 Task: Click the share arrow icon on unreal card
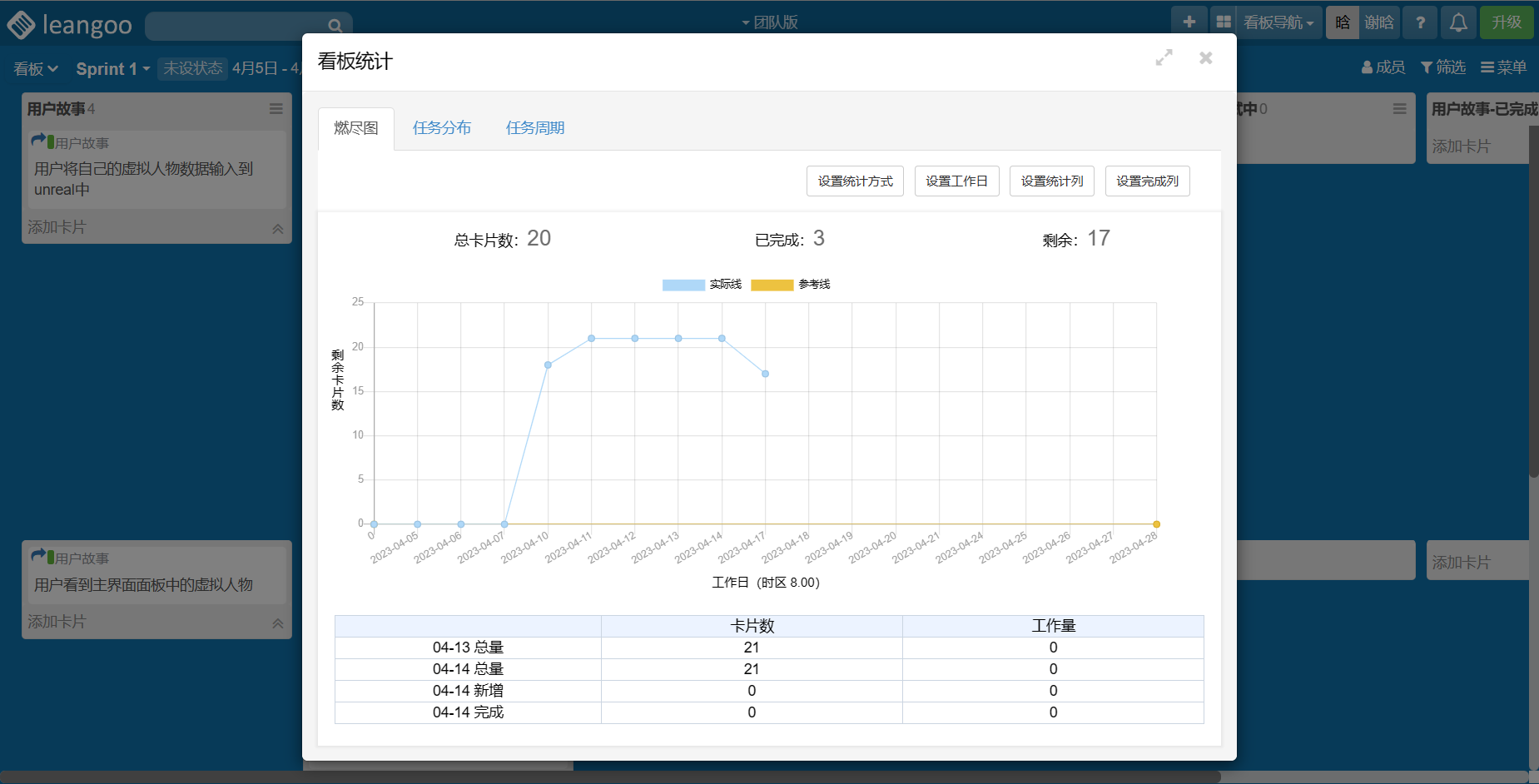(x=37, y=141)
